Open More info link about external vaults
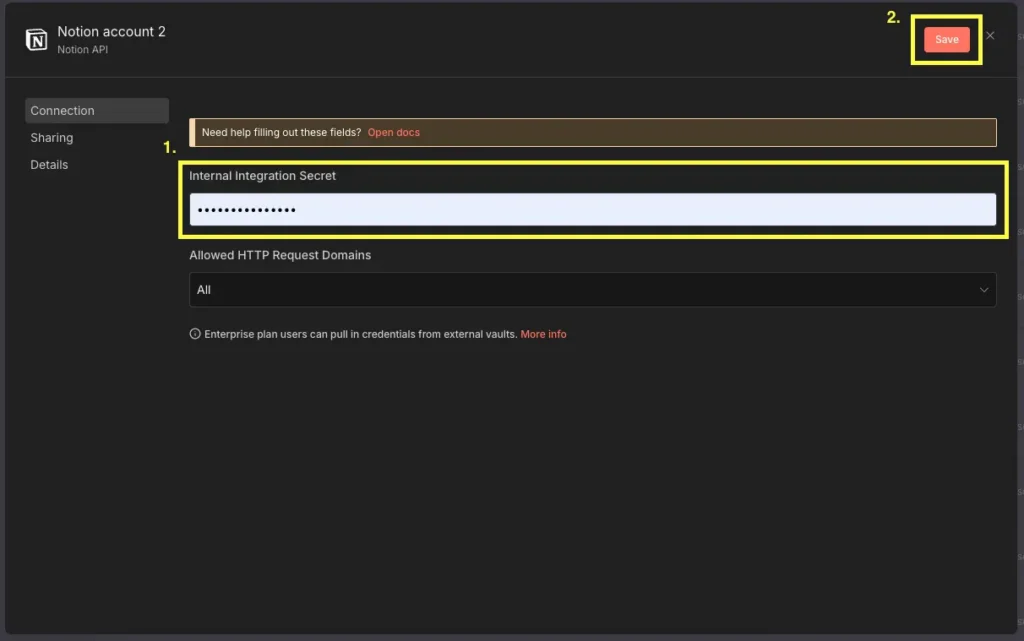The width and height of the screenshot is (1024, 641). pyautogui.click(x=543, y=334)
